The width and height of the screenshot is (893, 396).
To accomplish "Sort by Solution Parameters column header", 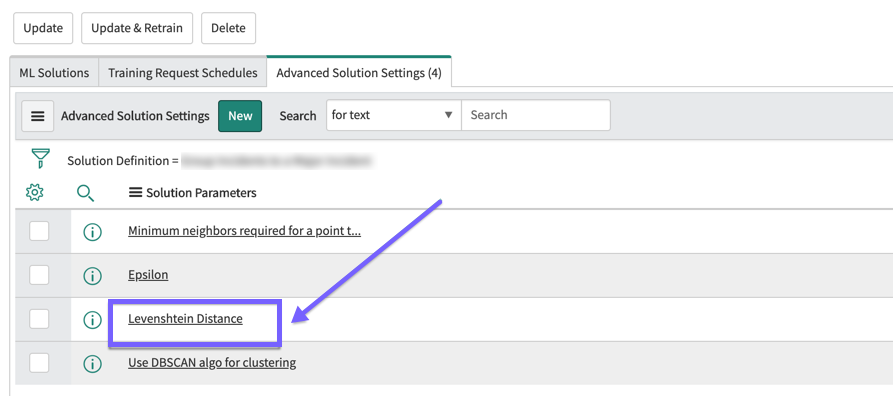I will 201,193.
